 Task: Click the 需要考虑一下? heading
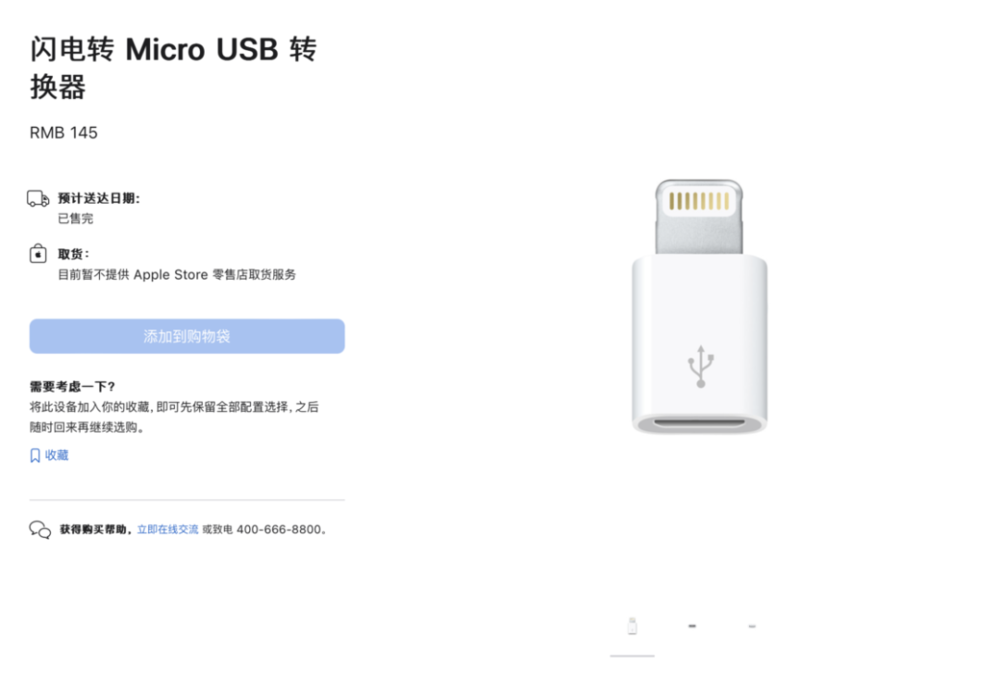[72, 386]
